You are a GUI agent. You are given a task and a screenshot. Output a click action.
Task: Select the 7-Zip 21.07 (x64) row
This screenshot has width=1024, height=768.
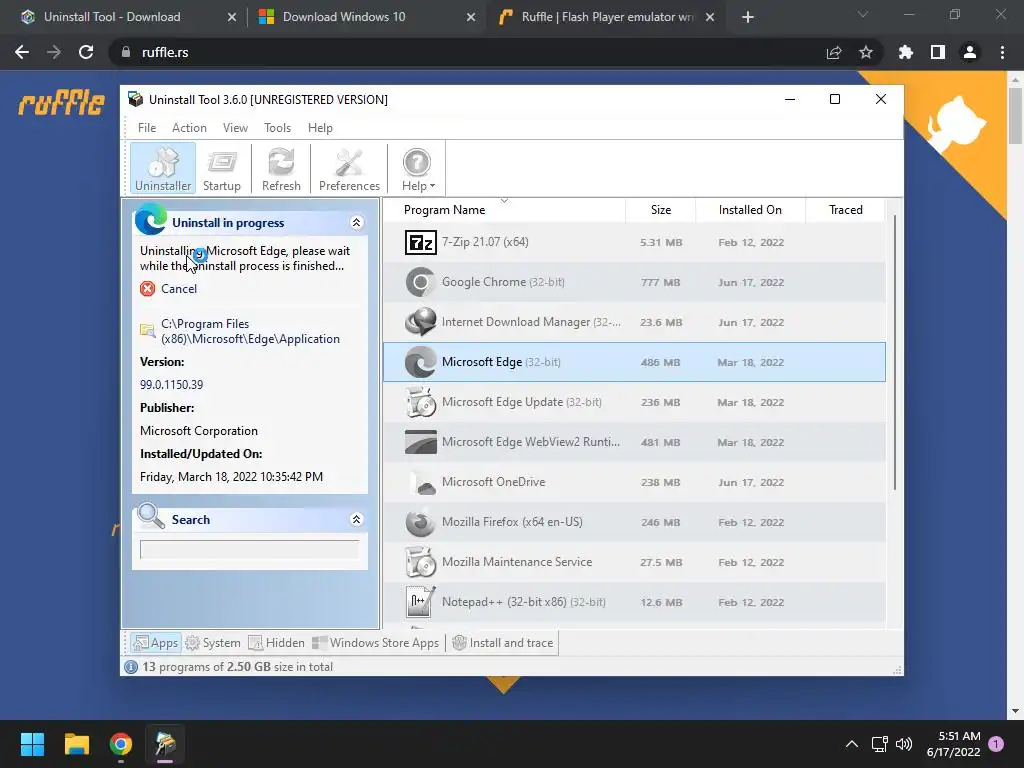(x=634, y=242)
